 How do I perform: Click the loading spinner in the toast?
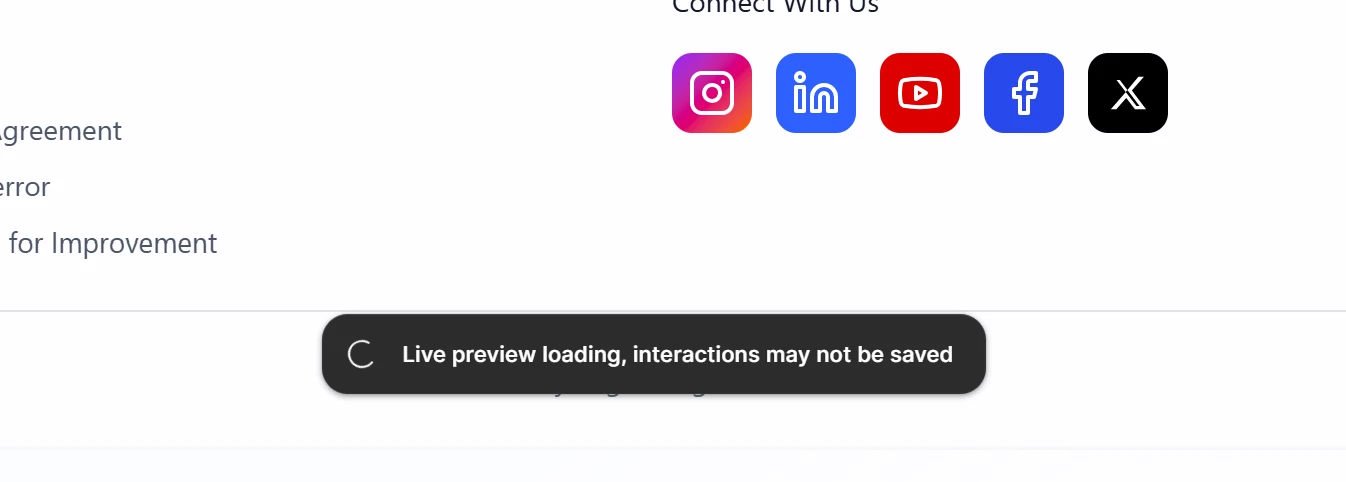click(361, 354)
